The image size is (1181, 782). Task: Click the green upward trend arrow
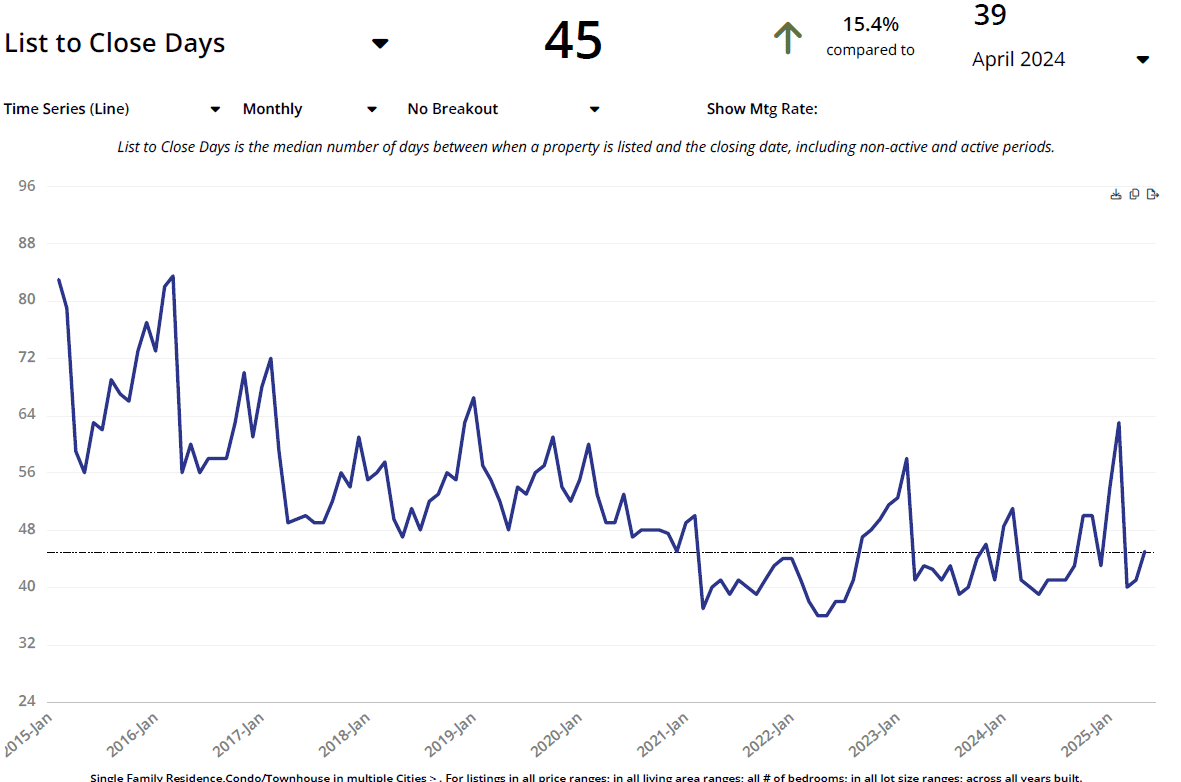pos(788,38)
